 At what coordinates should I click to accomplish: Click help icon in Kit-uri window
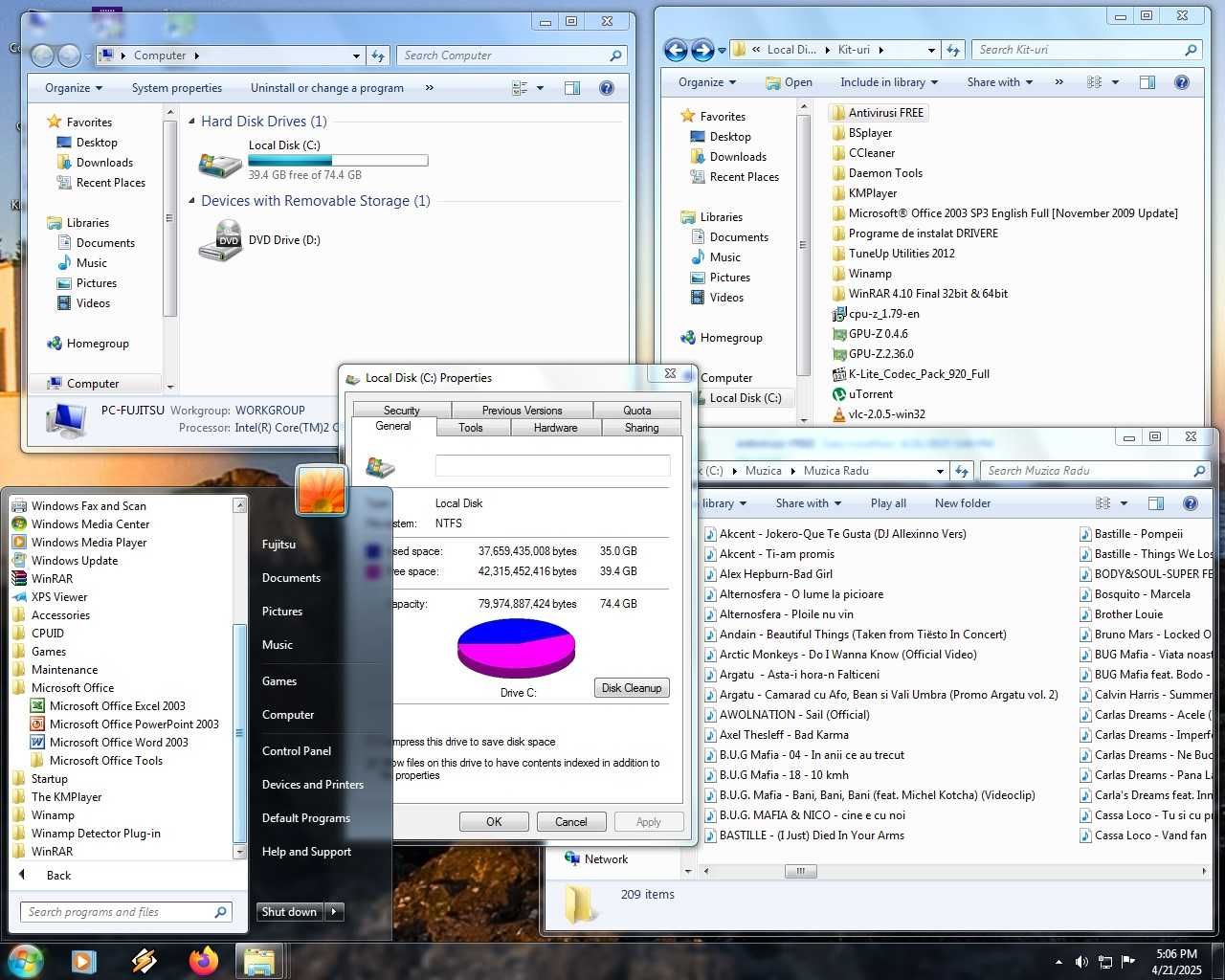(x=1182, y=82)
